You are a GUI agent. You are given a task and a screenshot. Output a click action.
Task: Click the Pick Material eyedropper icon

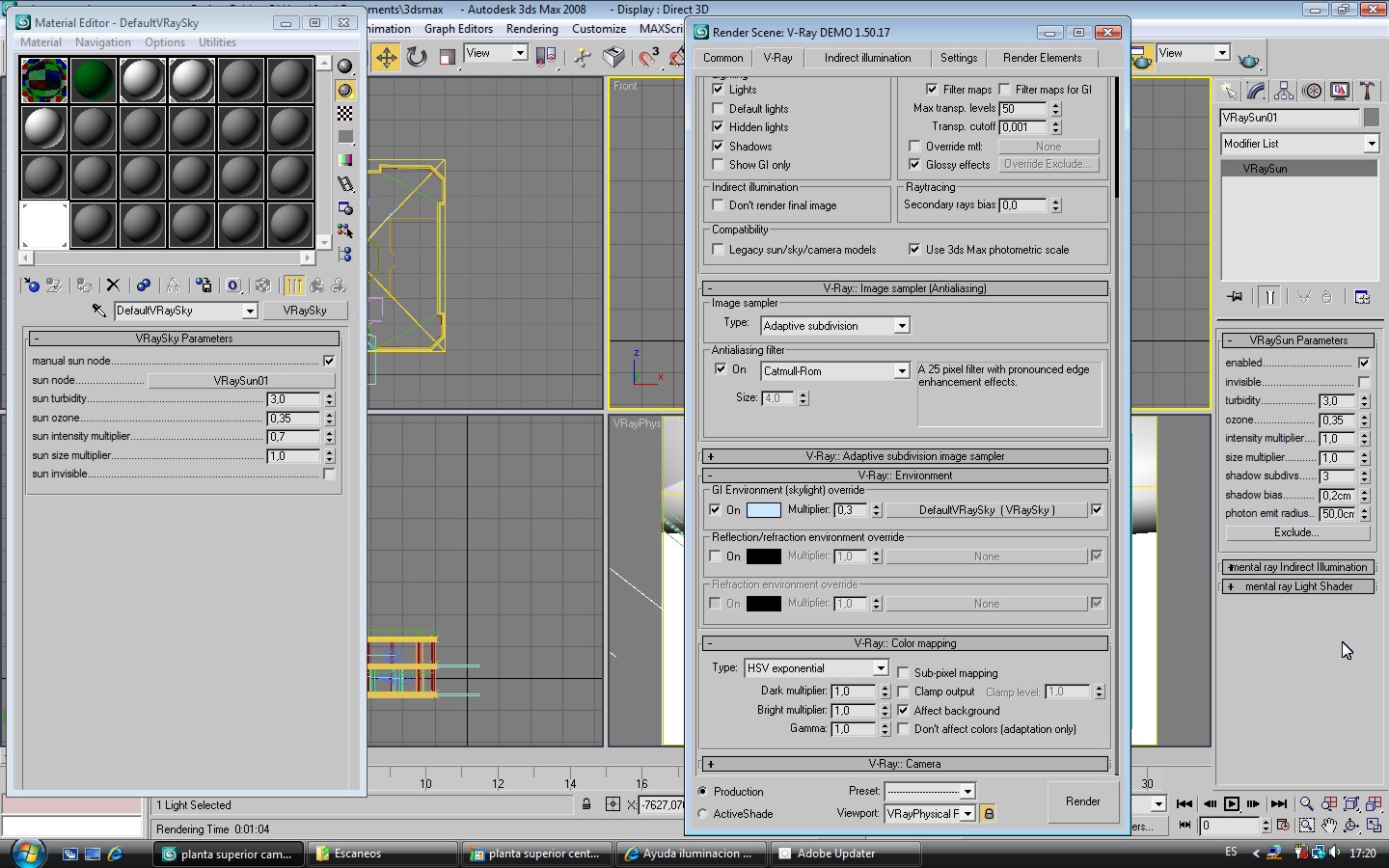98,311
